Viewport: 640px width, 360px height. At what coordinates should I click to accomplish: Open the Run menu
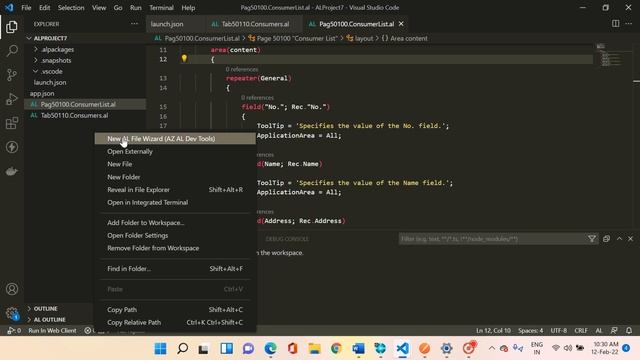point(136,8)
